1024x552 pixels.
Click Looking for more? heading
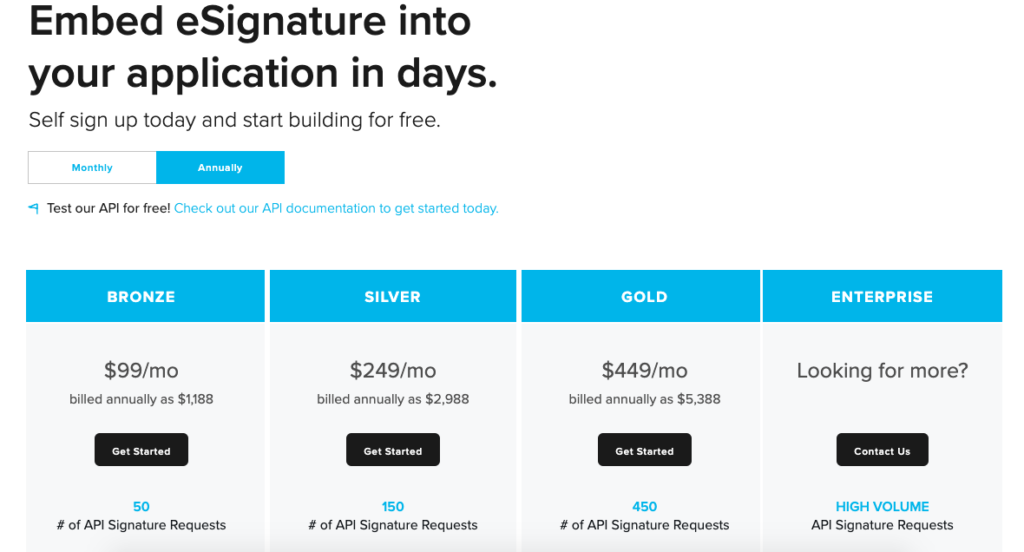click(x=882, y=370)
